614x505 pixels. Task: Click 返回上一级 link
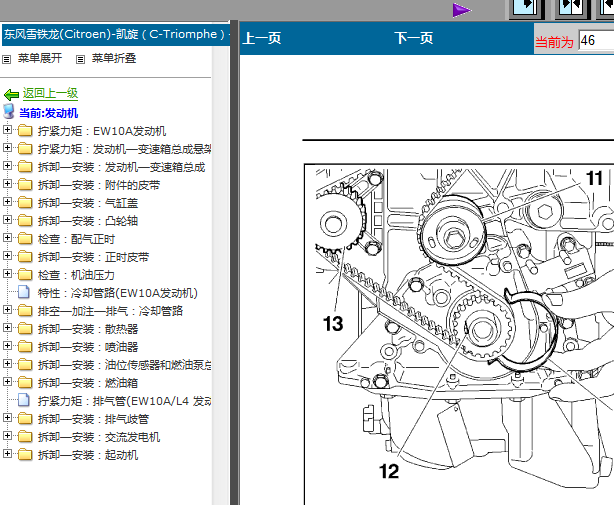click(50, 94)
